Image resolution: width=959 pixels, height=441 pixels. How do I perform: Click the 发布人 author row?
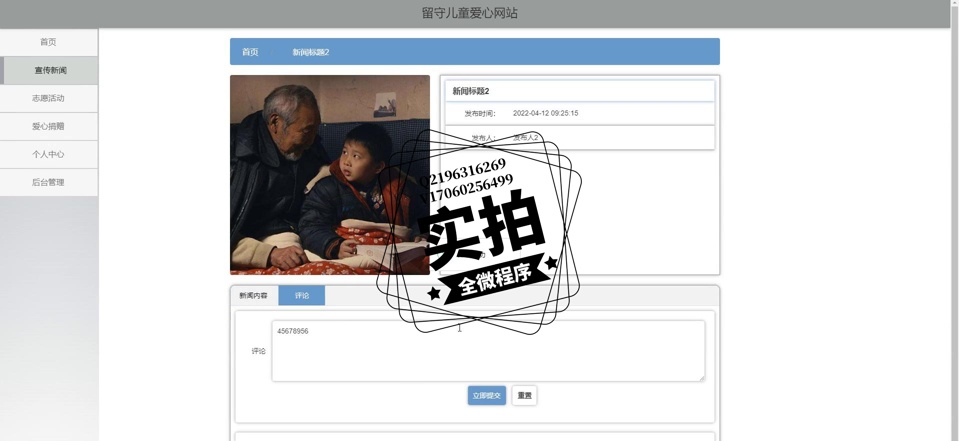tap(579, 137)
